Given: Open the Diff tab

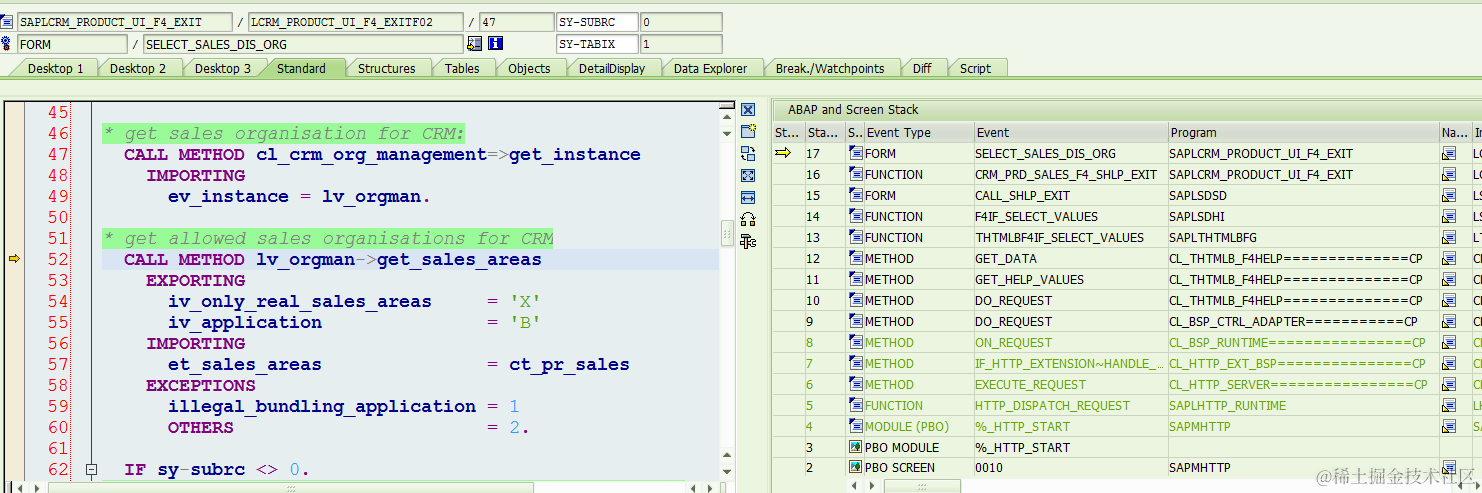Looking at the screenshot, I should coord(922,69).
